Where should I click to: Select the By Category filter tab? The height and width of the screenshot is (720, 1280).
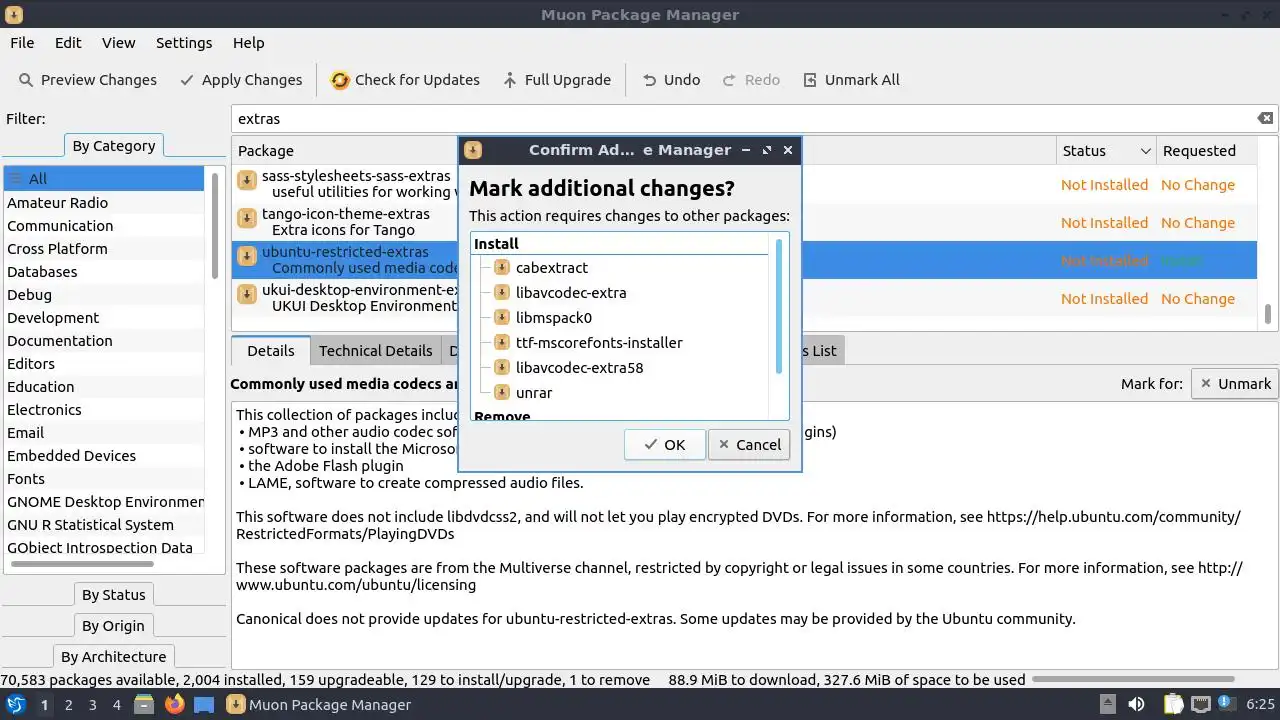pyautogui.click(x=113, y=146)
